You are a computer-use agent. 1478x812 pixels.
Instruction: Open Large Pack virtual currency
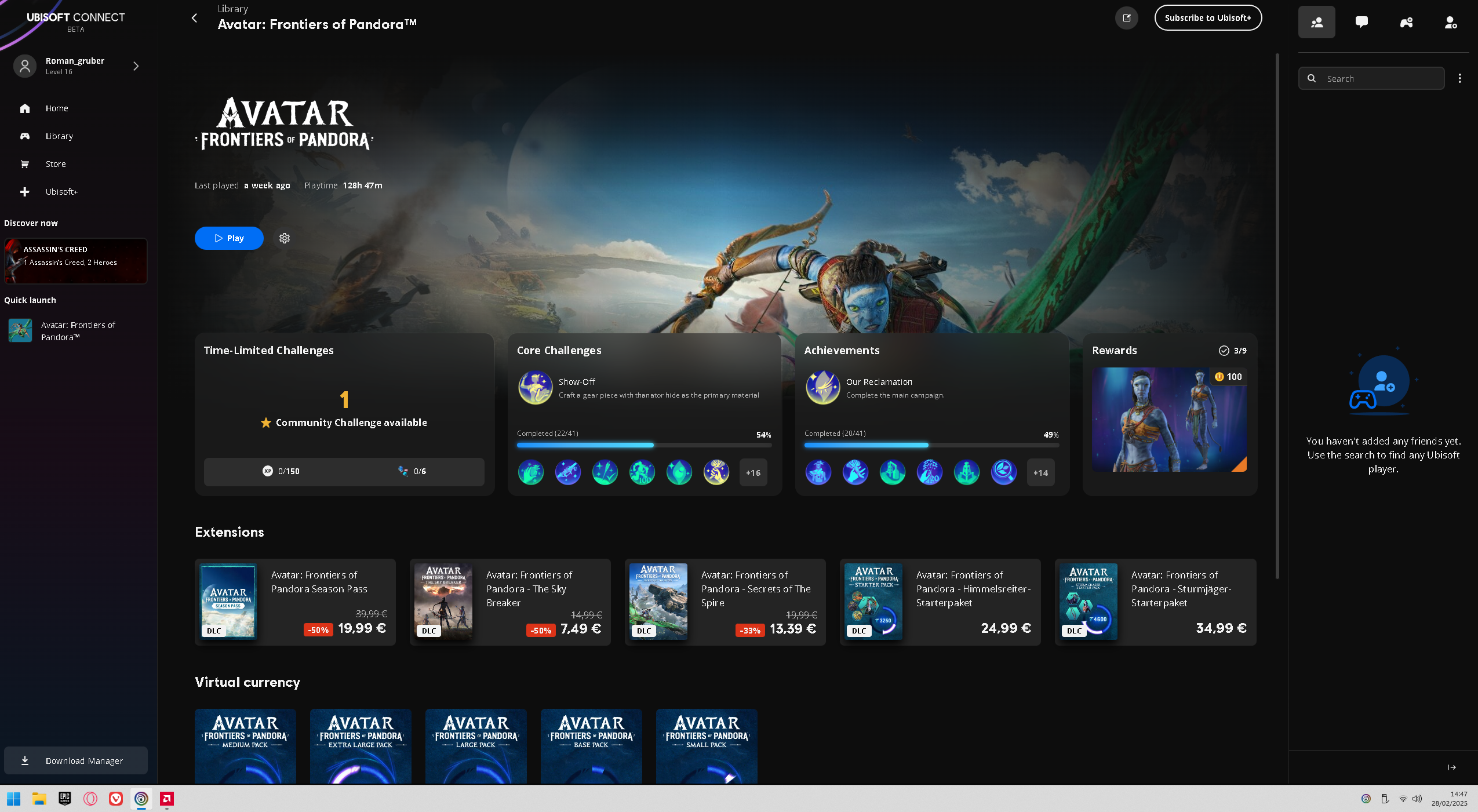[x=476, y=746]
